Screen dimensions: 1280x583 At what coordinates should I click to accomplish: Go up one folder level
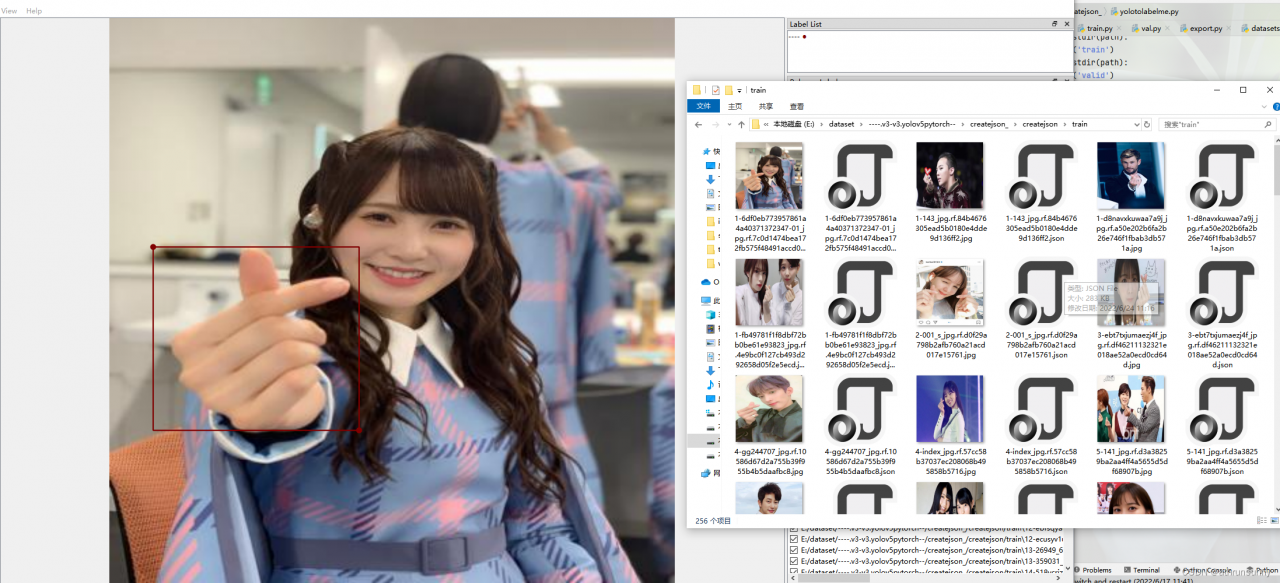tap(741, 125)
